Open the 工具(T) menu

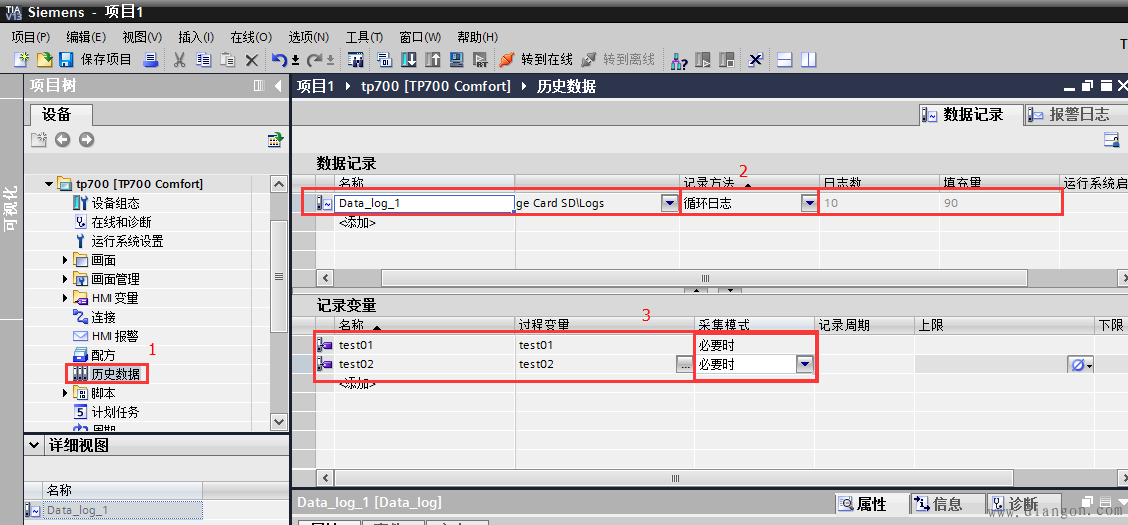click(364, 37)
